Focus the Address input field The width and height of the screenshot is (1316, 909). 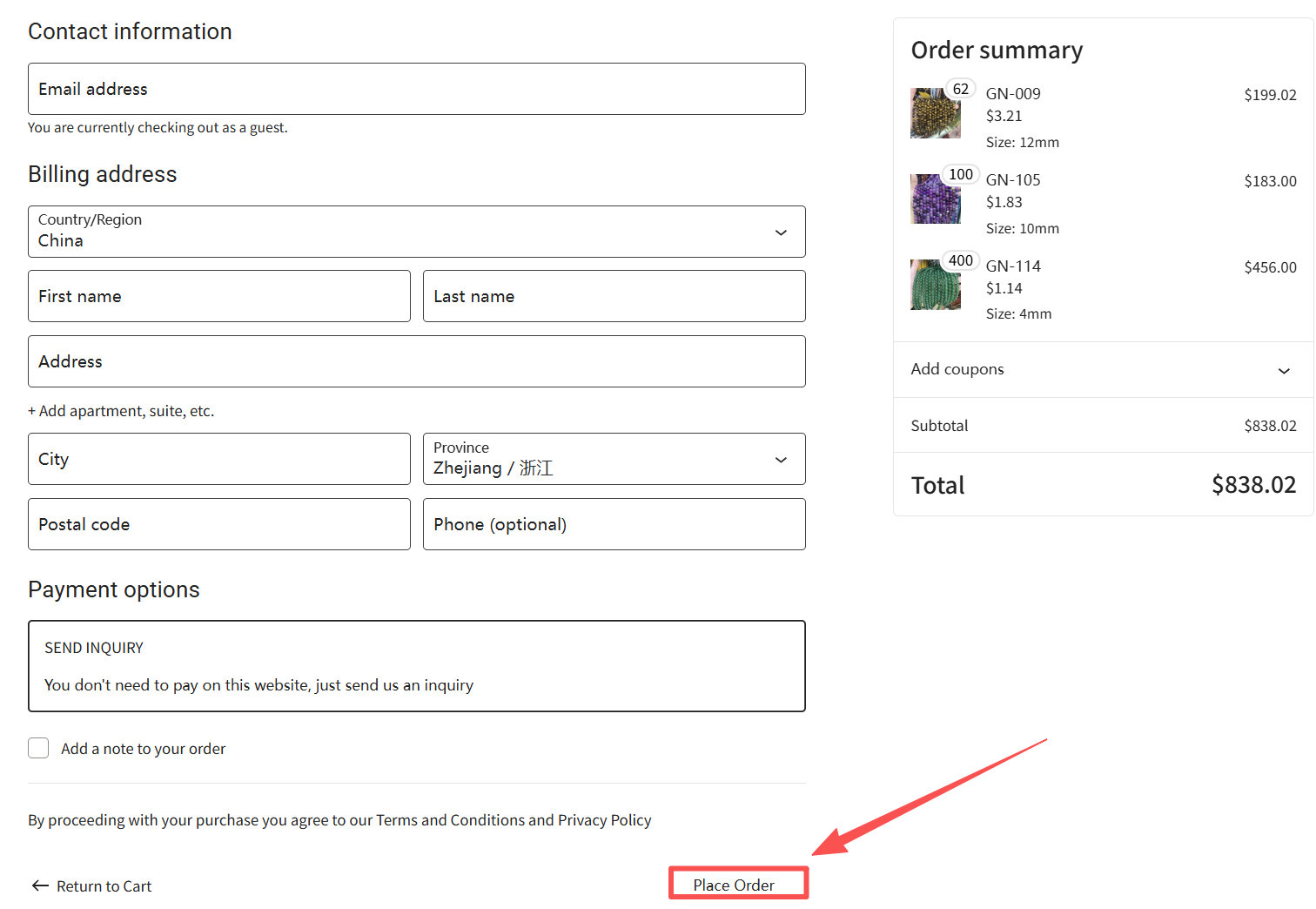(x=416, y=361)
